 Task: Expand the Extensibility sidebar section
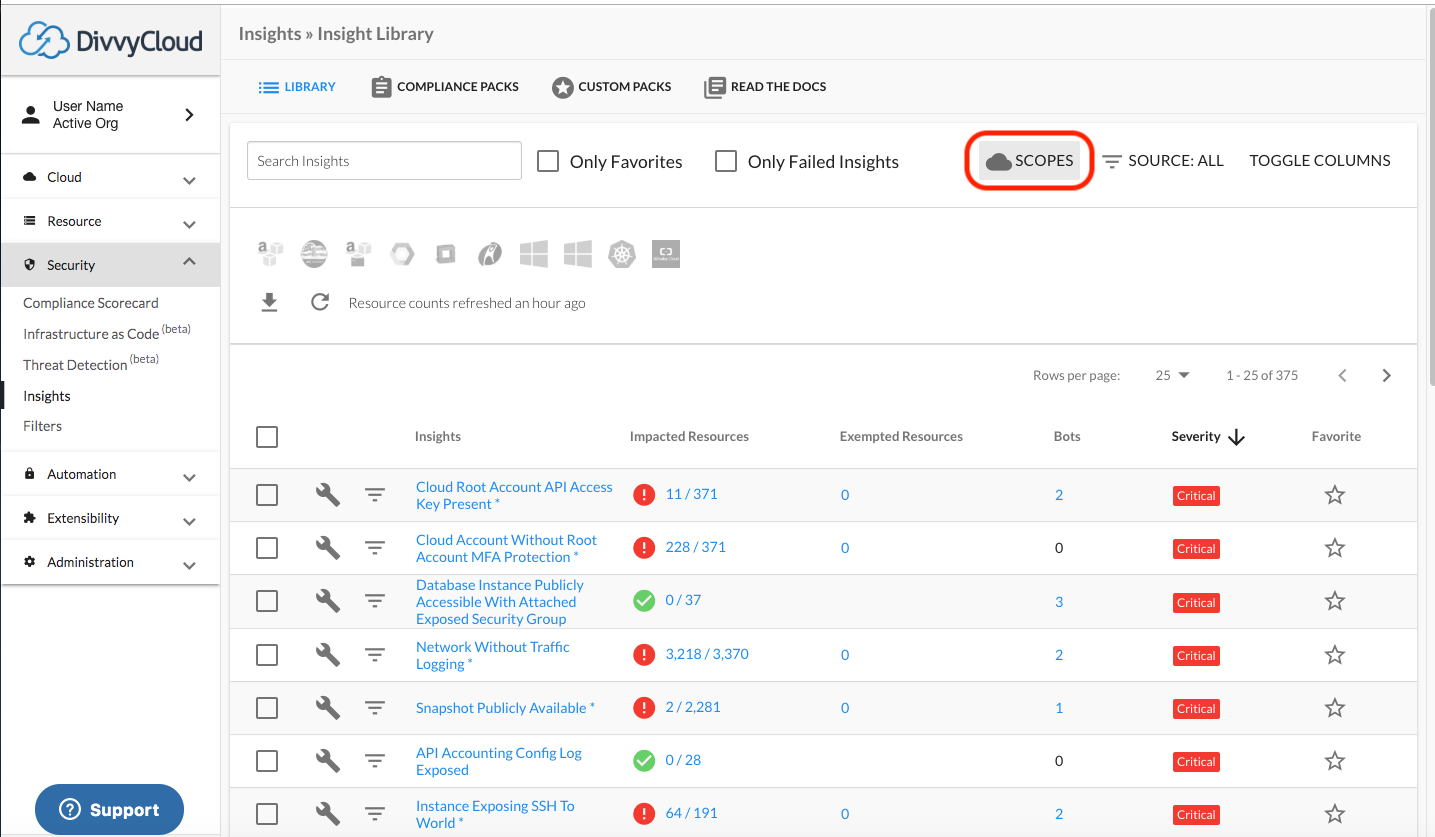point(110,518)
